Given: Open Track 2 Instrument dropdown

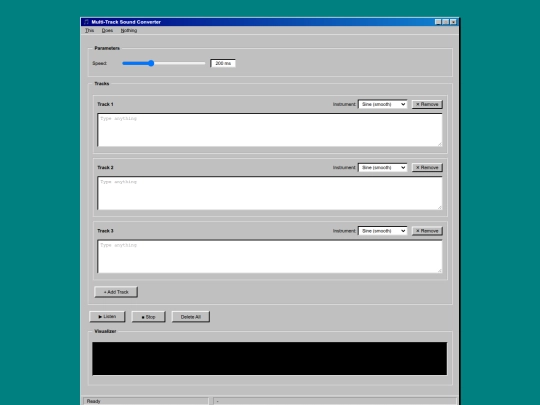Looking at the screenshot, I should point(383,167).
